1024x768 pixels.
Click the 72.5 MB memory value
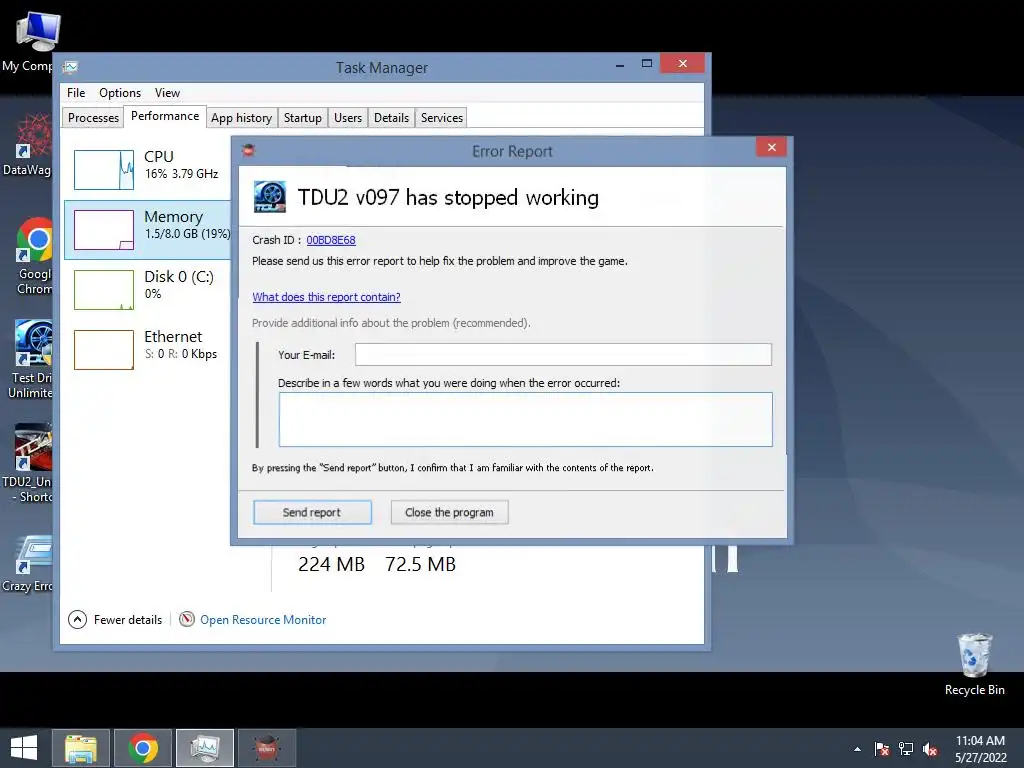[x=420, y=564]
